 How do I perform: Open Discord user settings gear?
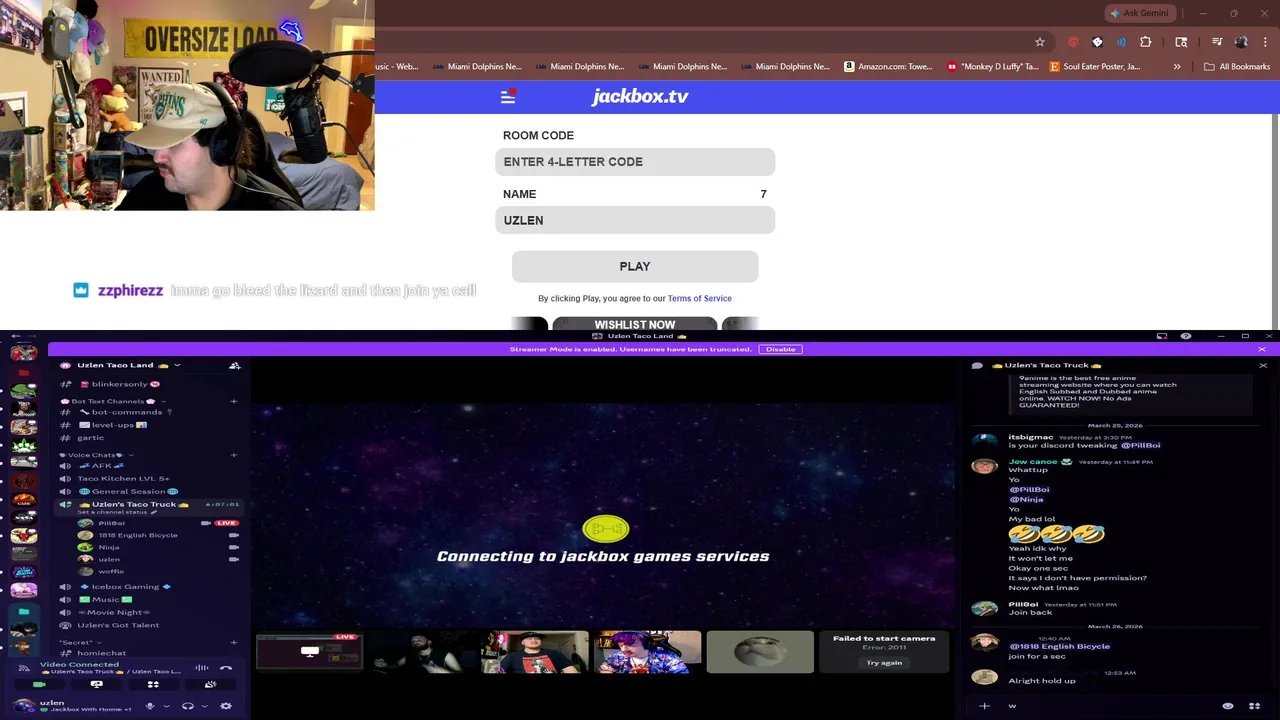coord(226,706)
